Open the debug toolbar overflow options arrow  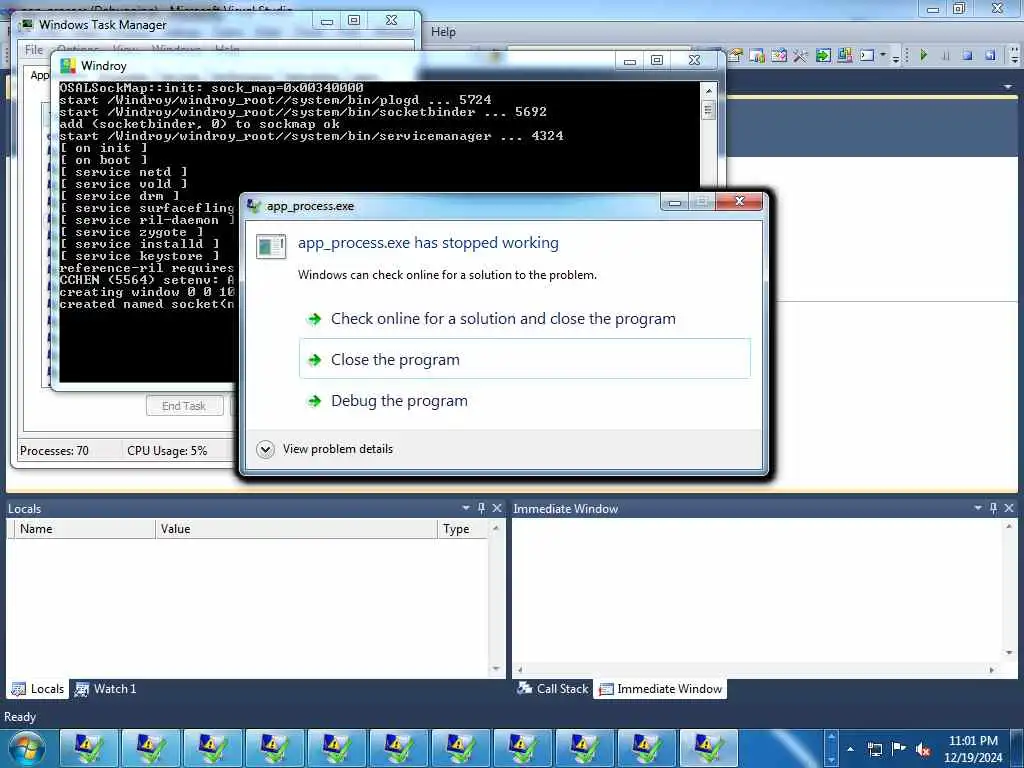(1014, 57)
